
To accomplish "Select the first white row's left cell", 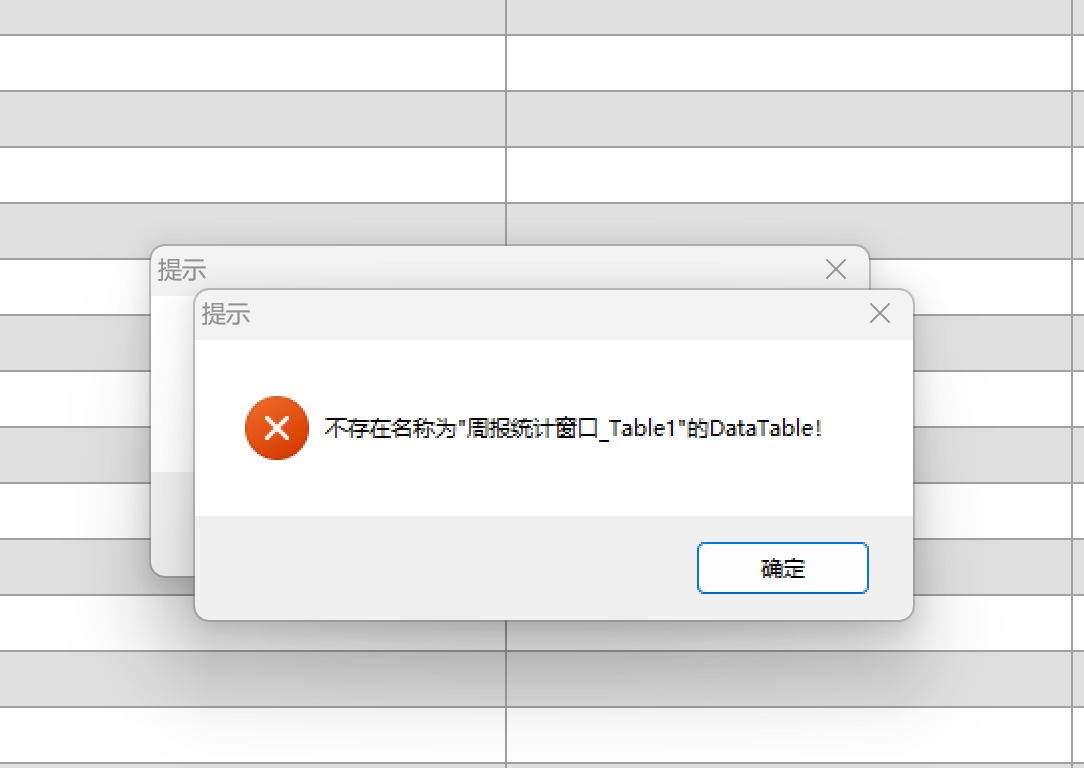I will click(x=252, y=63).
